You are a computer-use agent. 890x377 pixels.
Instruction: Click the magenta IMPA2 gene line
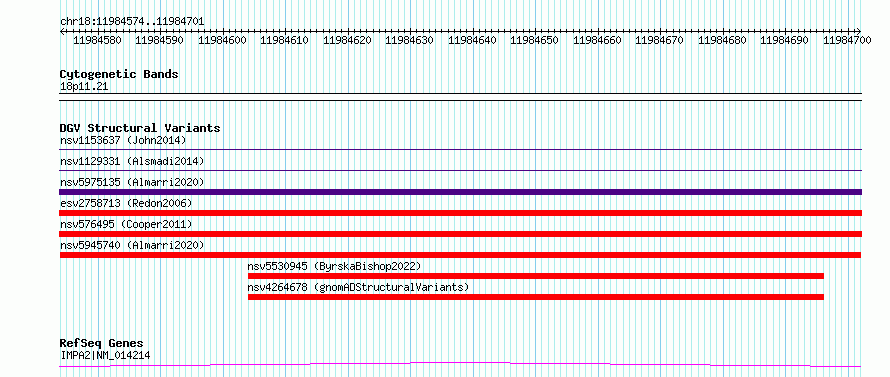(x=460, y=364)
